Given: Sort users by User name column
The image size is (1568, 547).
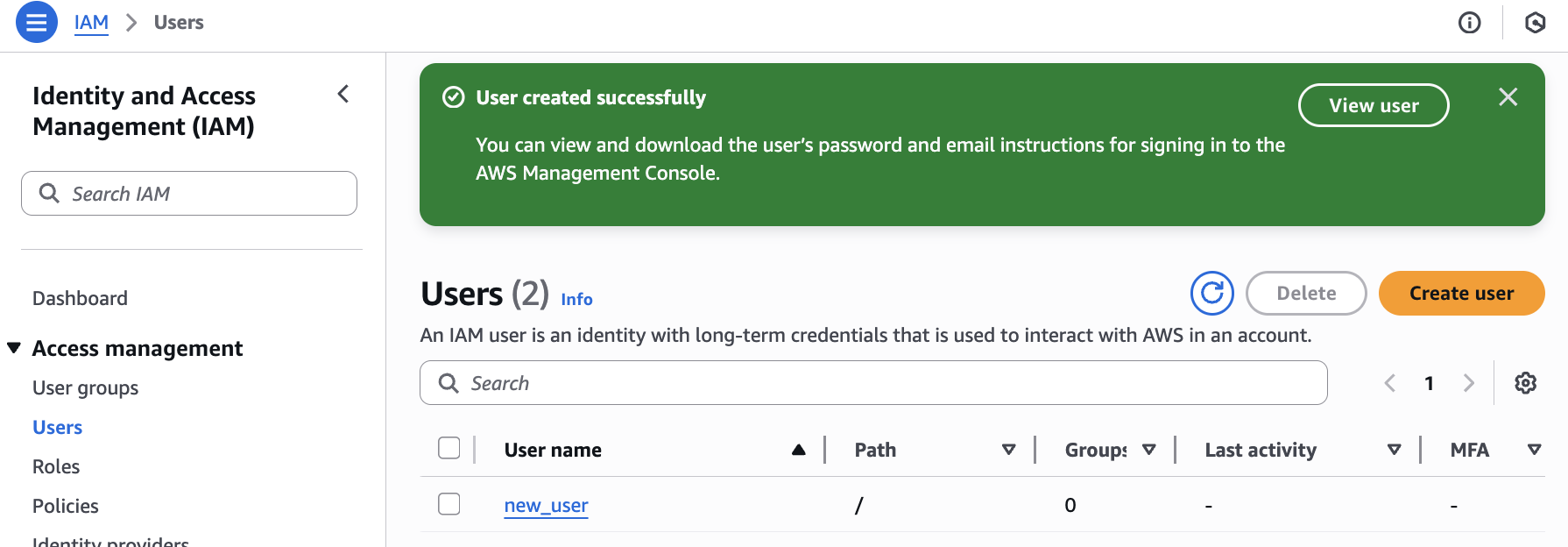Looking at the screenshot, I should [797, 450].
